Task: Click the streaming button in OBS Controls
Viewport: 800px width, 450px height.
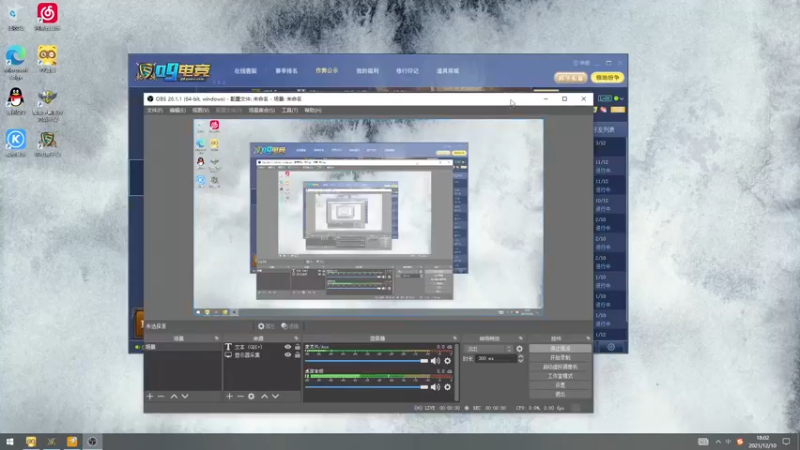Action: 560,348
